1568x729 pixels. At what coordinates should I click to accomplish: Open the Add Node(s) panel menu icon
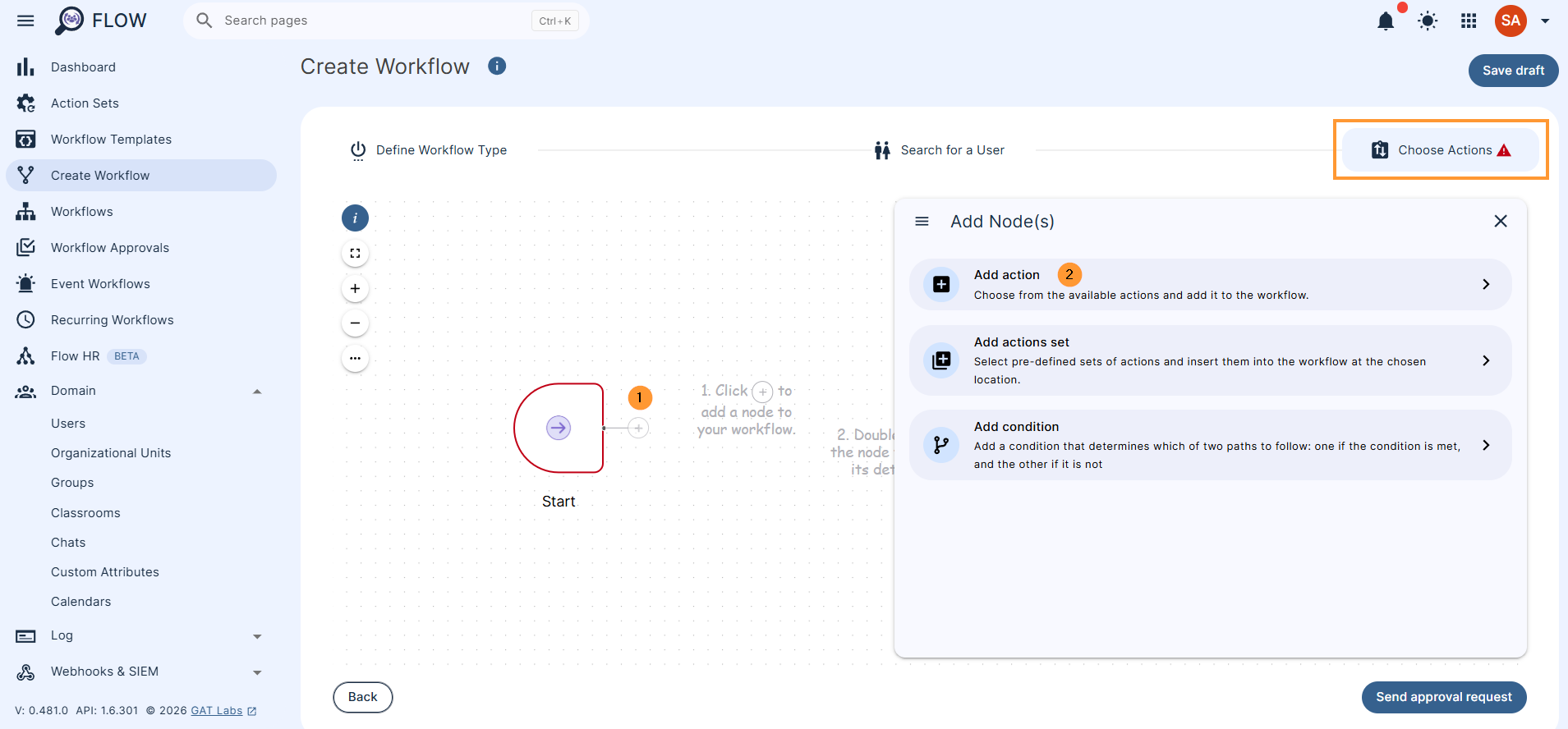[922, 222]
